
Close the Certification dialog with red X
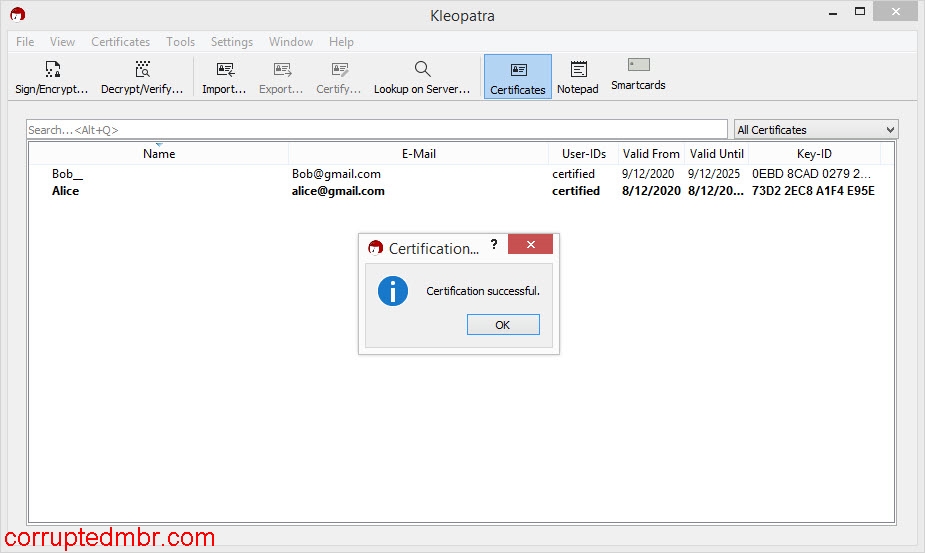530,244
